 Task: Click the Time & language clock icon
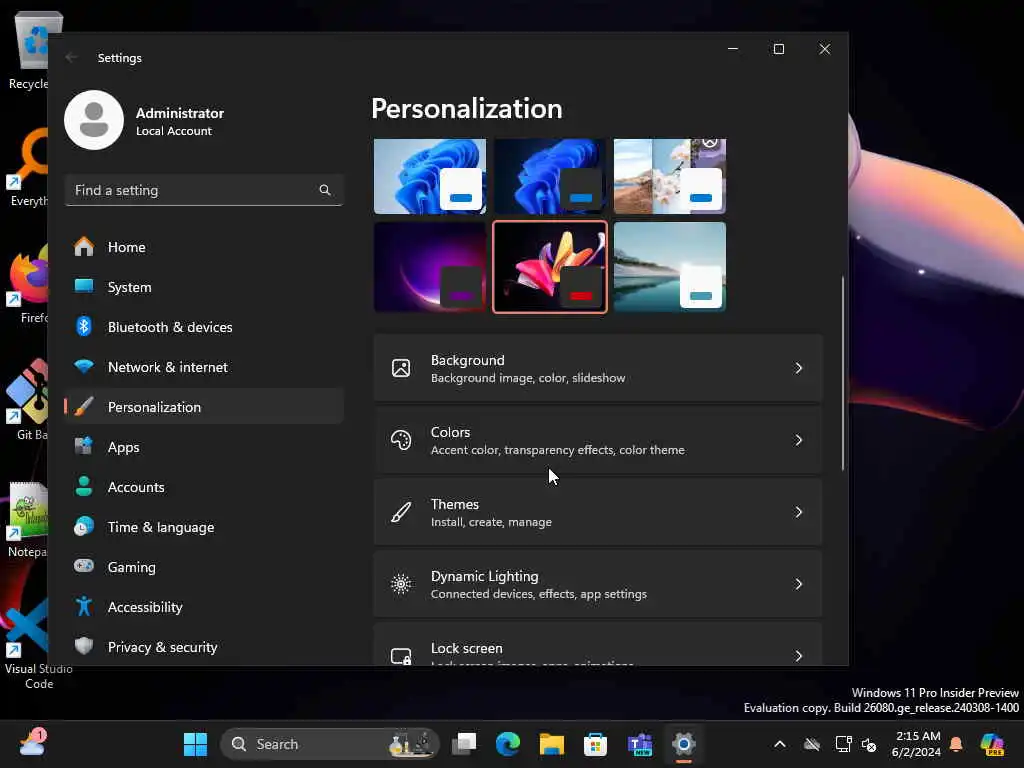click(84, 526)
